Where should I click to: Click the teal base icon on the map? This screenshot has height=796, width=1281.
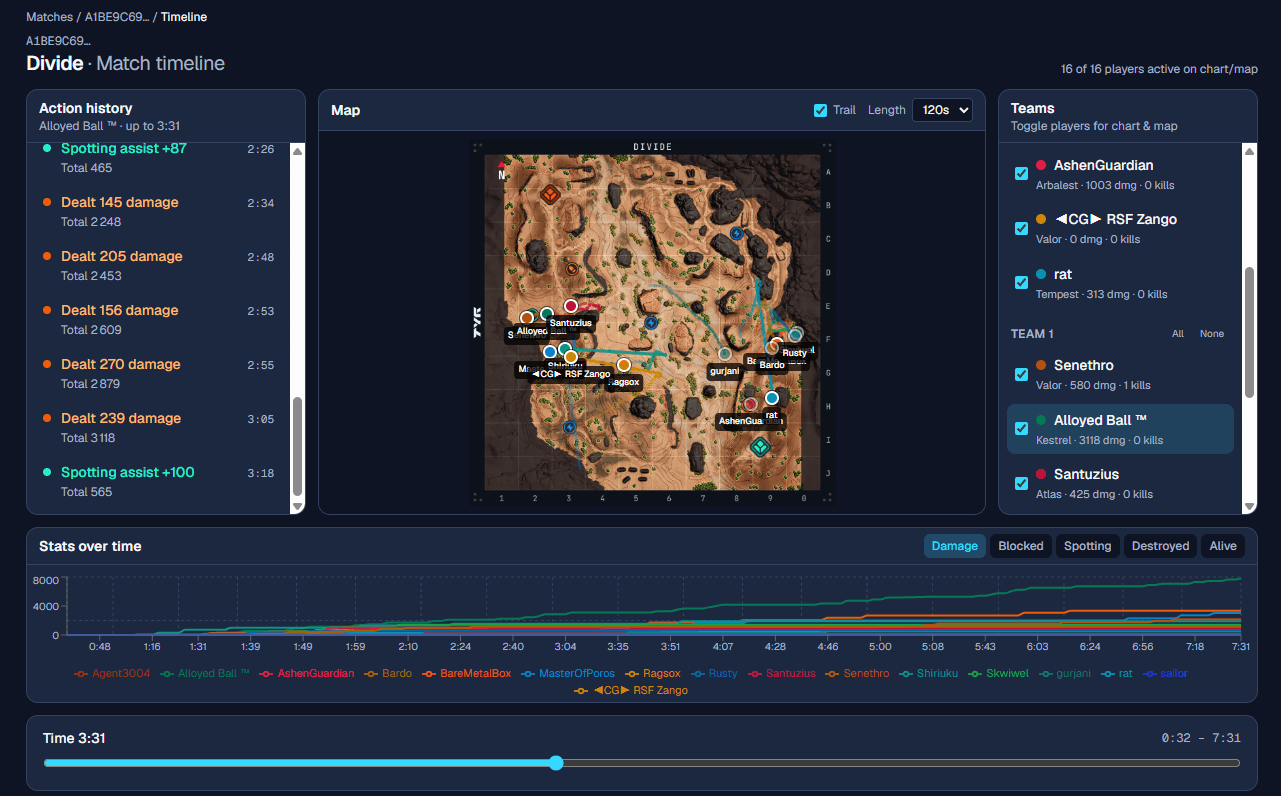click(x=760, y=446)
